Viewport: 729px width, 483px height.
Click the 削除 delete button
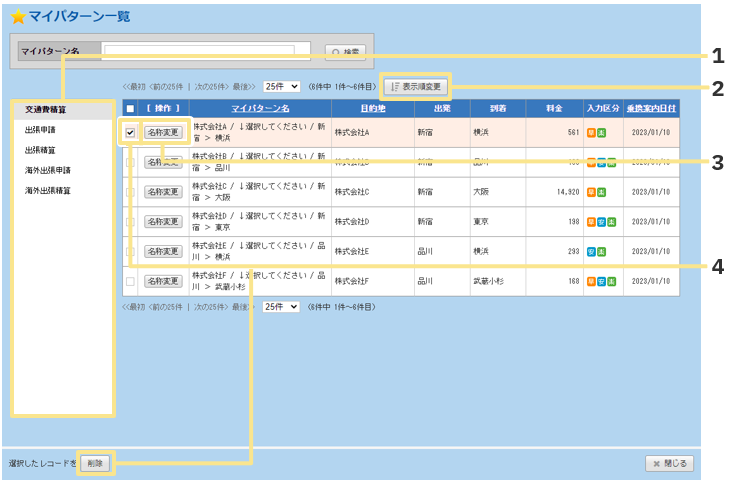point(95,463)
